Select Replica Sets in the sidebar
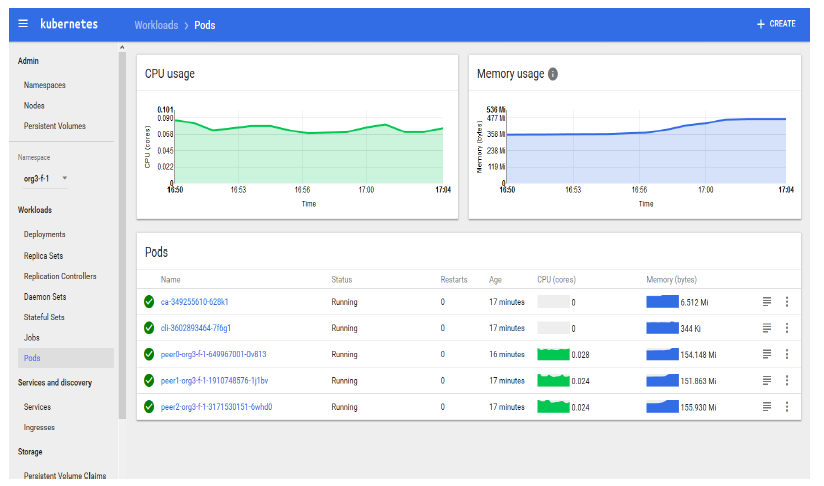824x486 pixels. [x=43, y=256]
